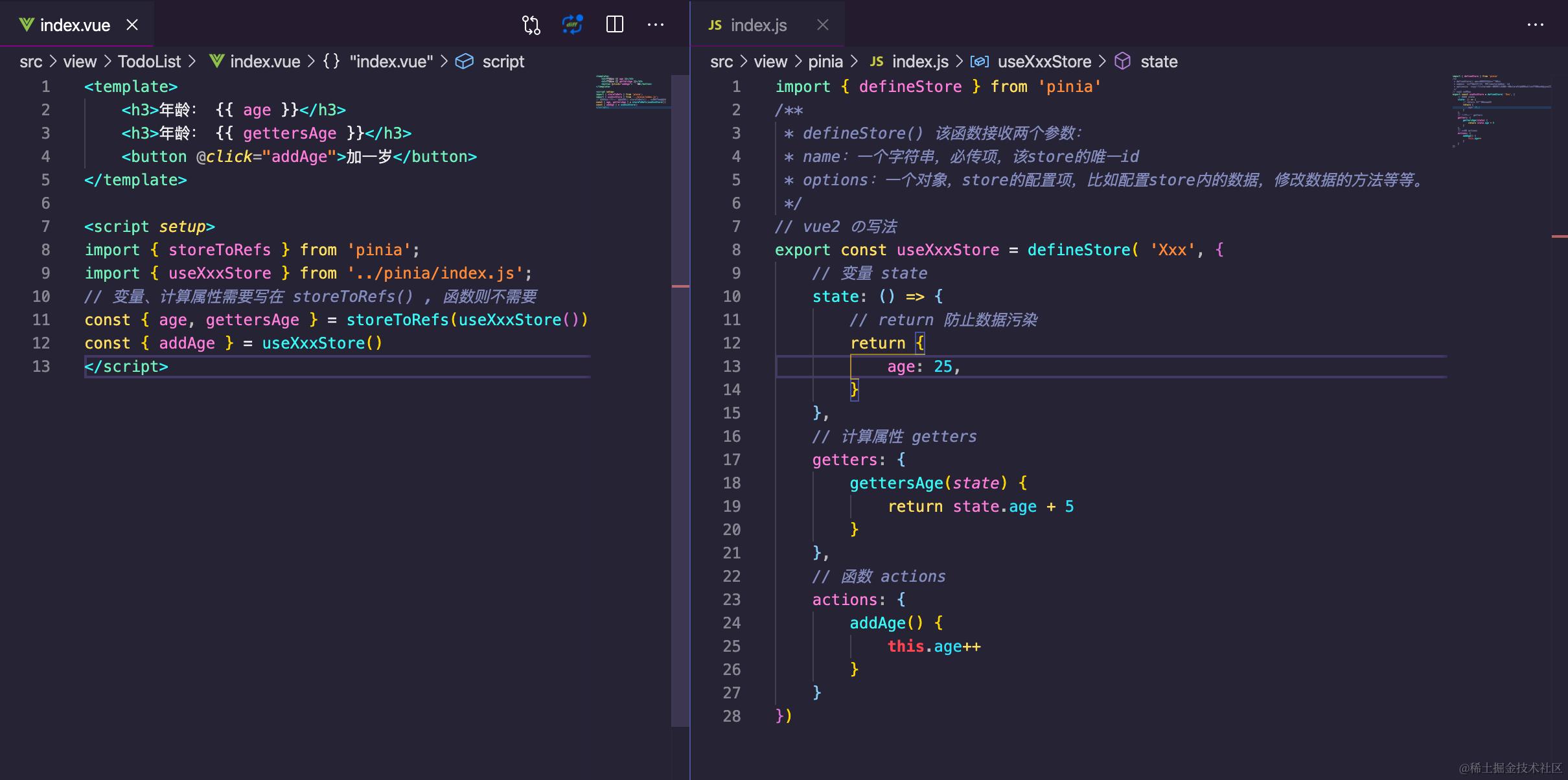1568x780 pixels.
Task: Click gettersAge(state) method definition
Action: (928, 483)
